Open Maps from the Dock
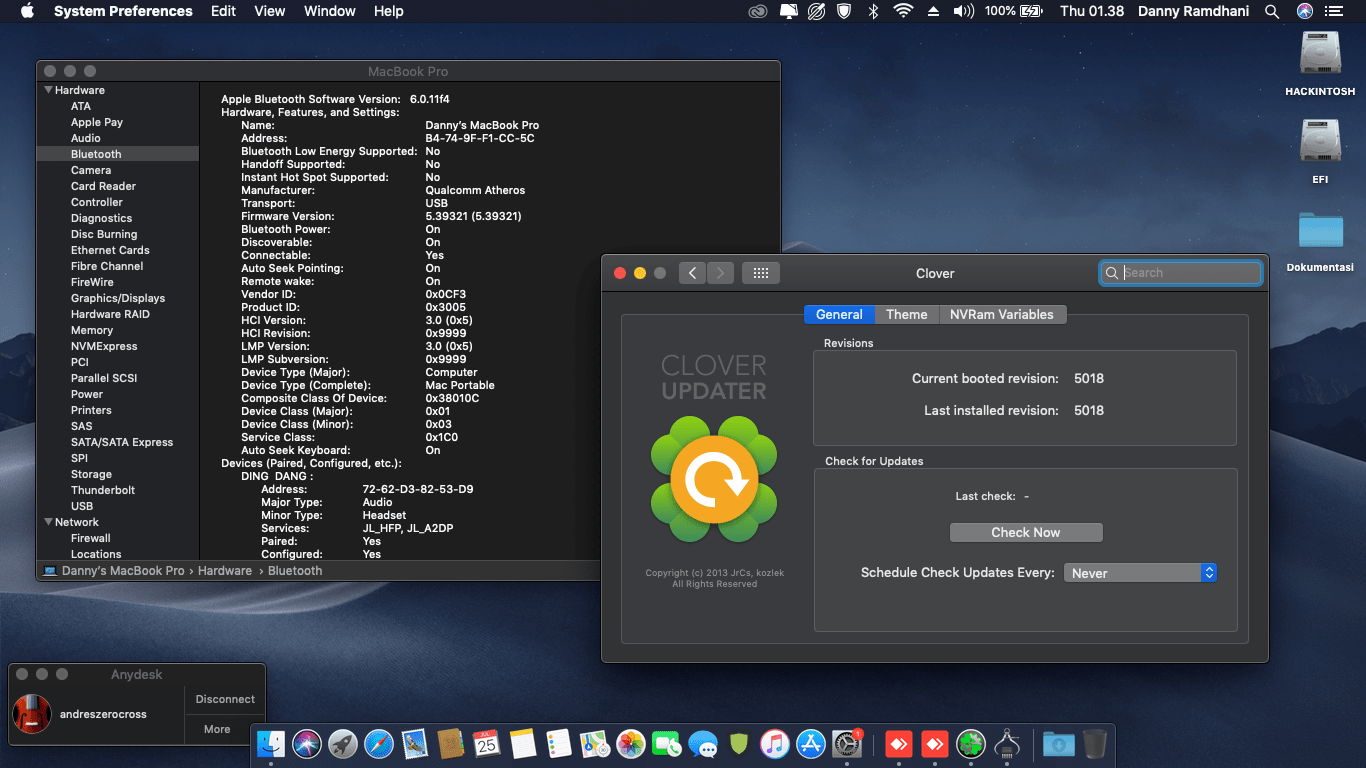This screenshot has height=768, width=1366. pyautogui.click(x=595, y=744)
